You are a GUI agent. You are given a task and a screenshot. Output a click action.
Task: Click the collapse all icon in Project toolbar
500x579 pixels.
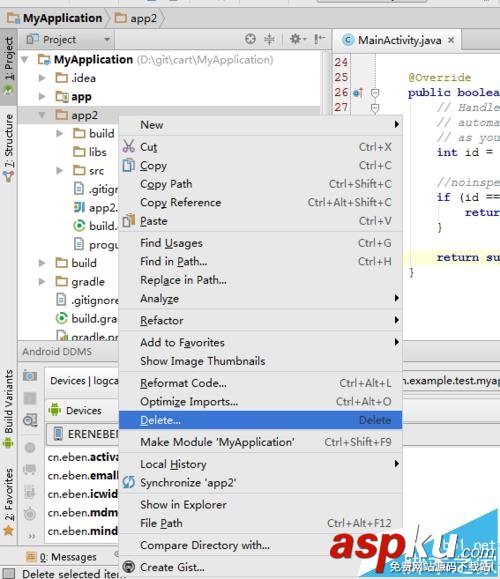tap(270, 39)
